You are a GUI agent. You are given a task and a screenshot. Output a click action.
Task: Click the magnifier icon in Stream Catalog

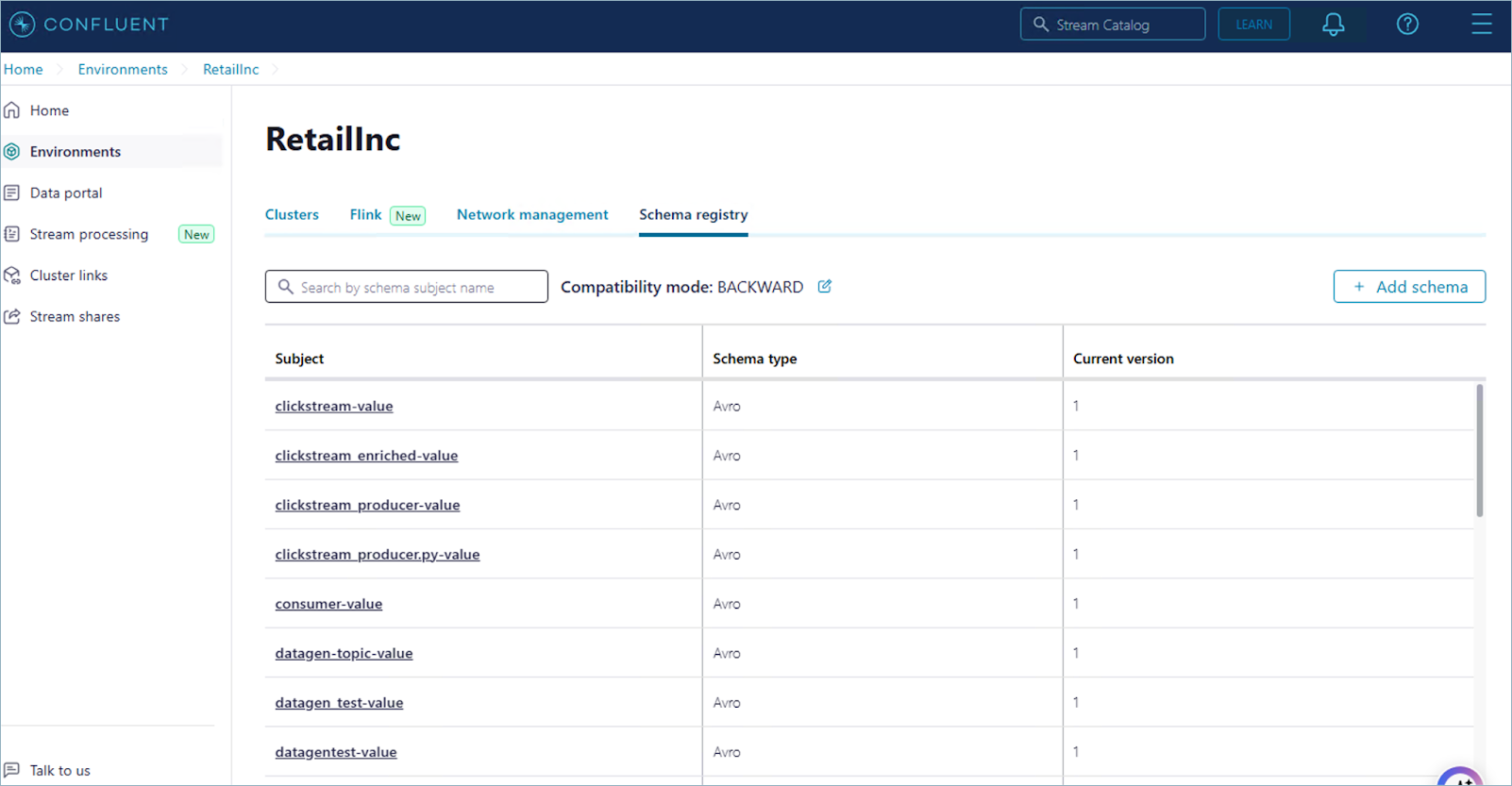click(1041, 25)
